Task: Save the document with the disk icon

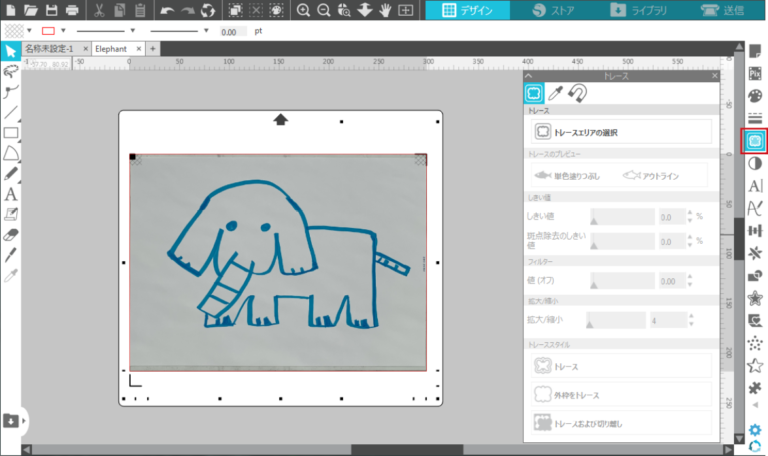Action: 51,10
